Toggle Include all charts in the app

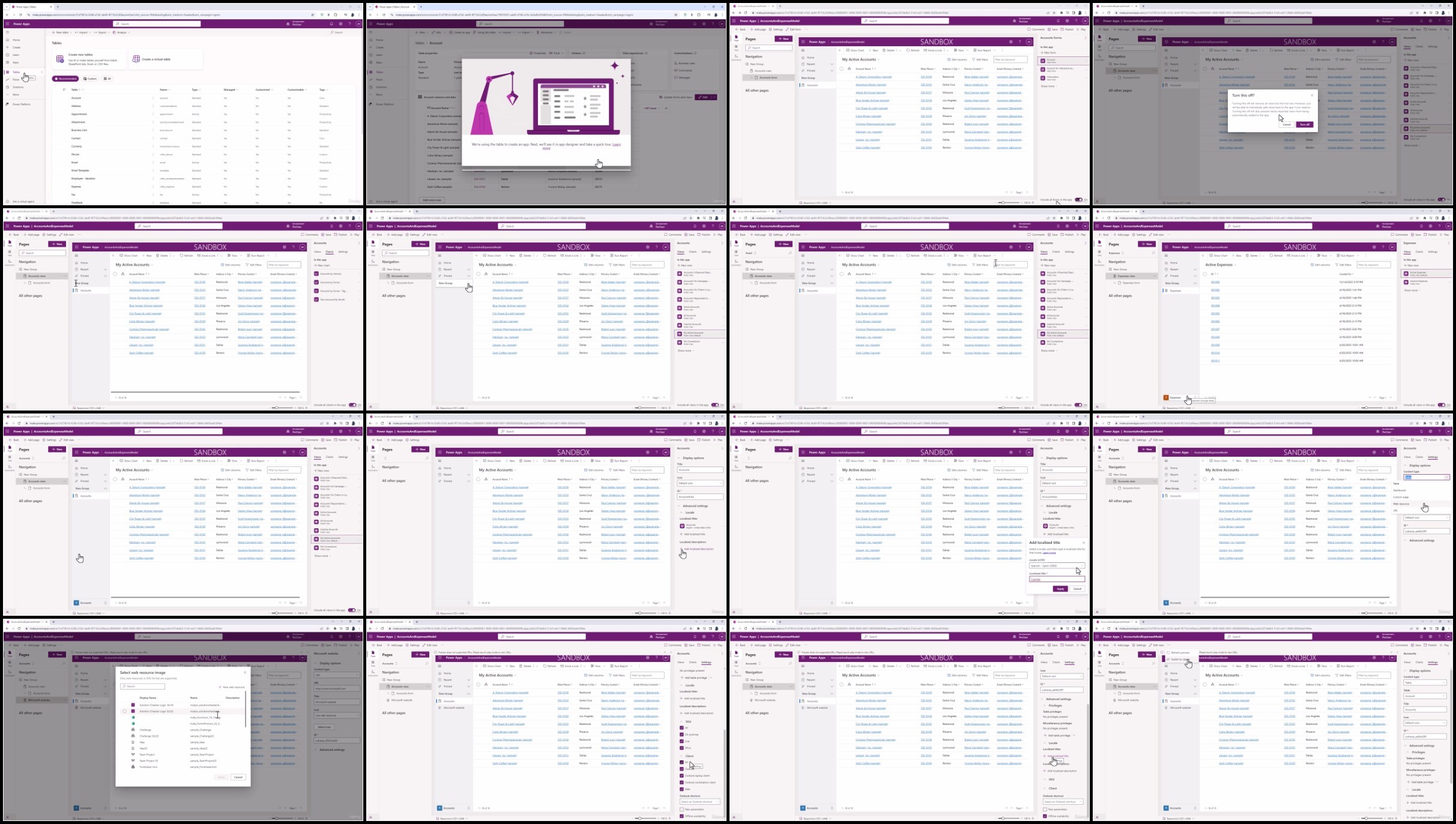(x=352, y=405)
